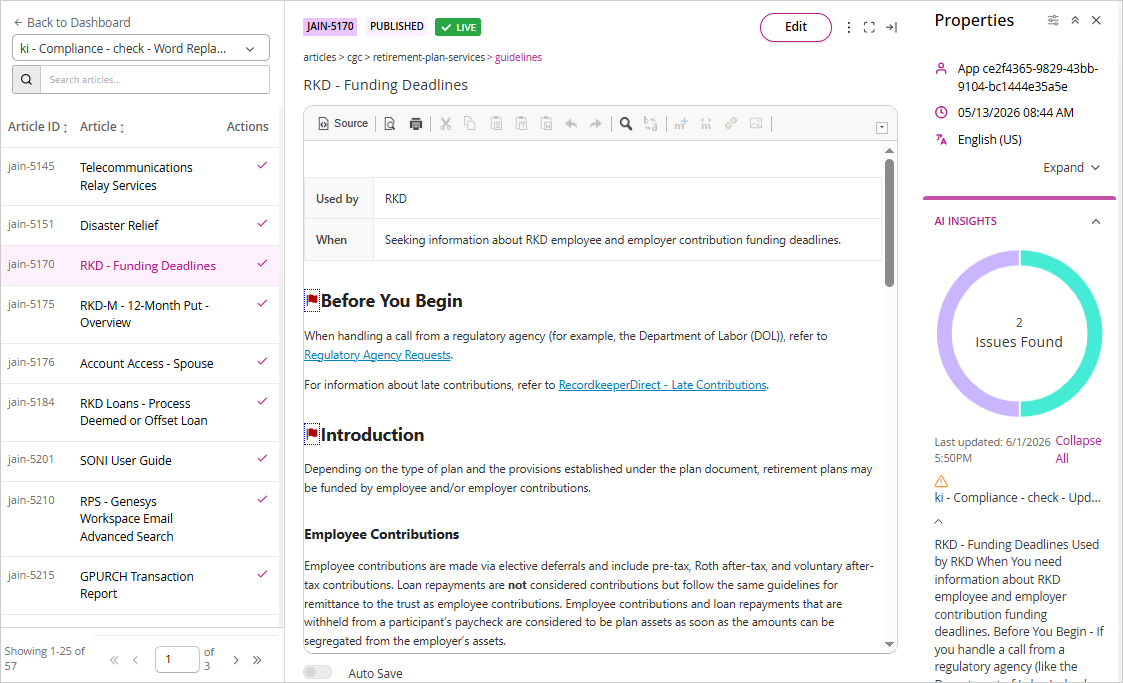
Task: Sort the list by Article column
Action: coord(102,127)
